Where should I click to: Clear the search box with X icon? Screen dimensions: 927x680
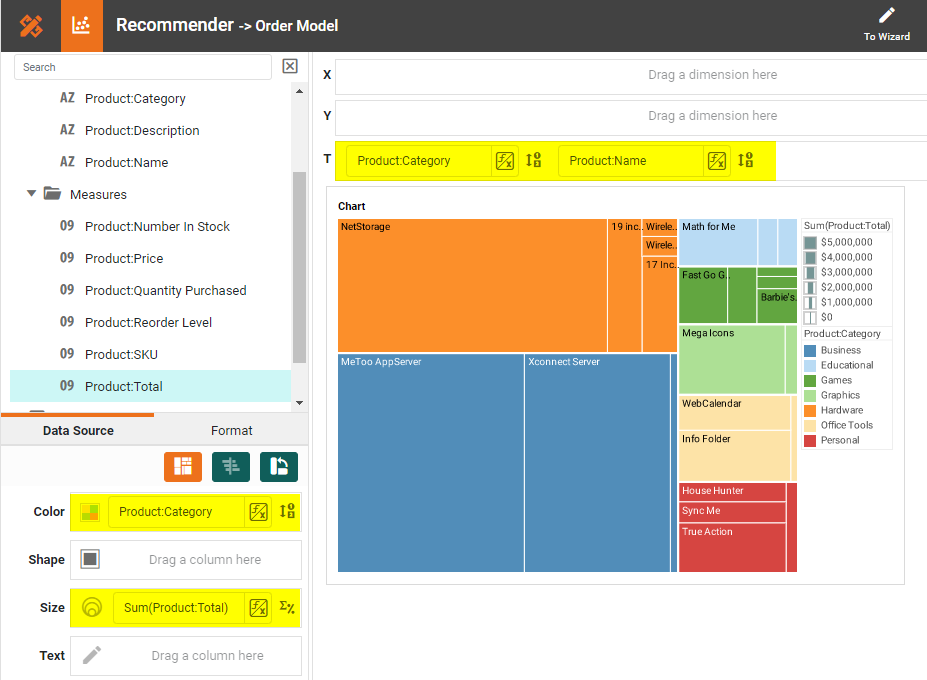coord(290,66)
